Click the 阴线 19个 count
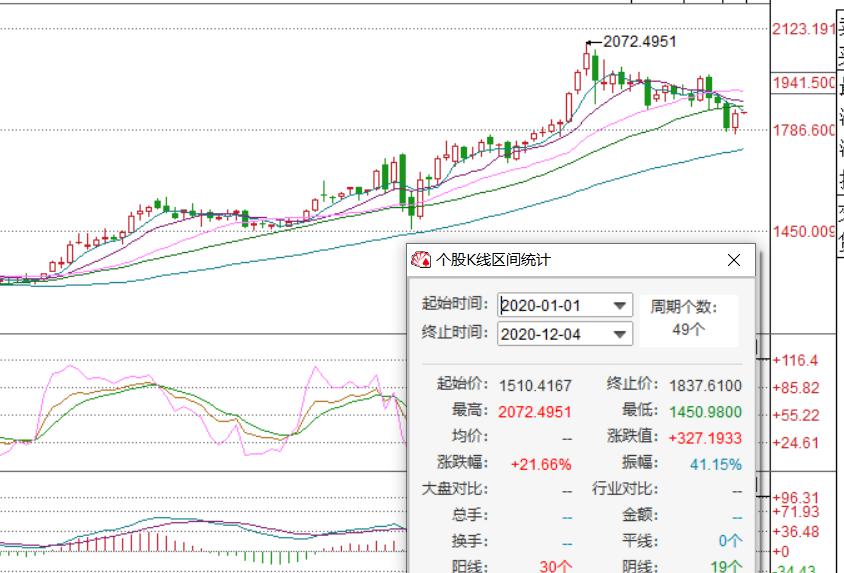The image size is (844, 573). click(x=726, y=567)
